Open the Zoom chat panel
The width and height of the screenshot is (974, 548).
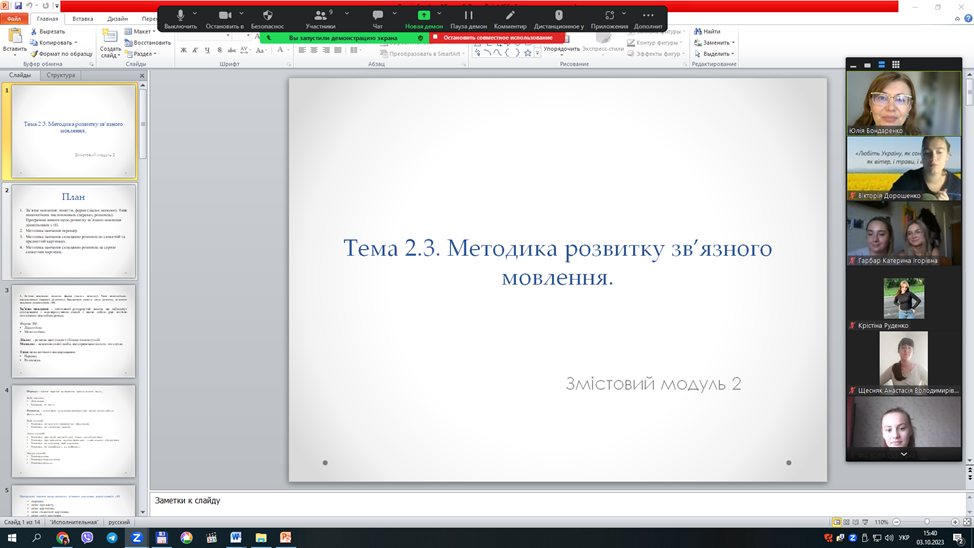(x=377, y=17)
